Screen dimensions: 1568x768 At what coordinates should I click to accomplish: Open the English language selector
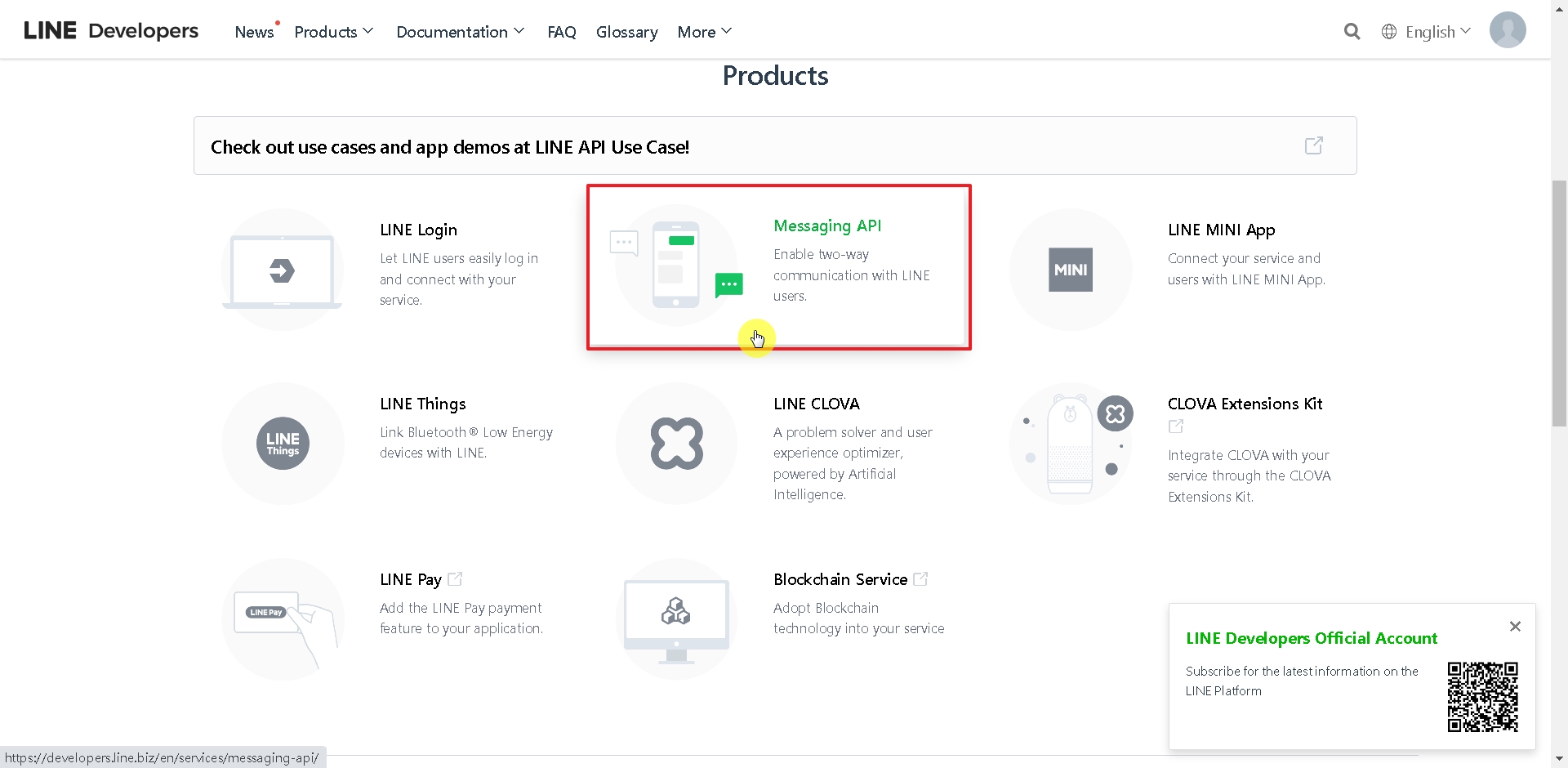[x=1426, y=32]
